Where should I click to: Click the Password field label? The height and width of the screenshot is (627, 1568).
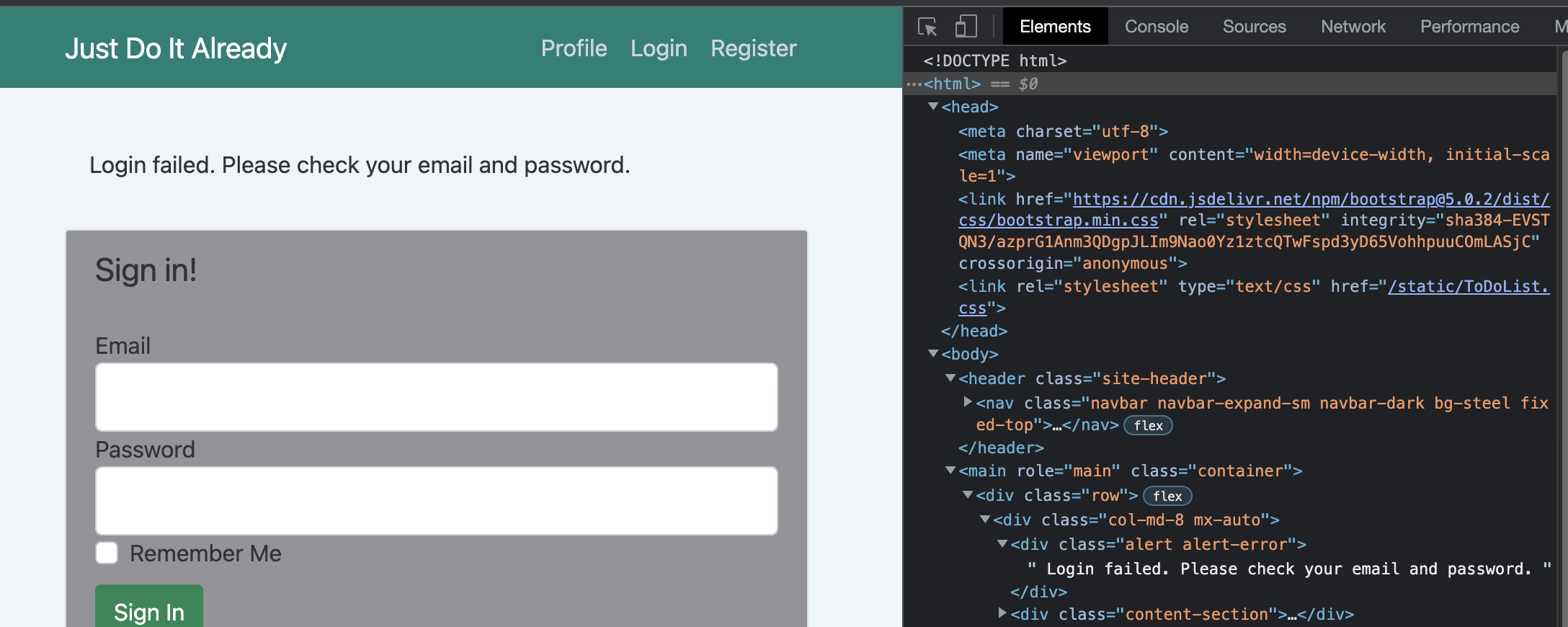pos(145,450)
